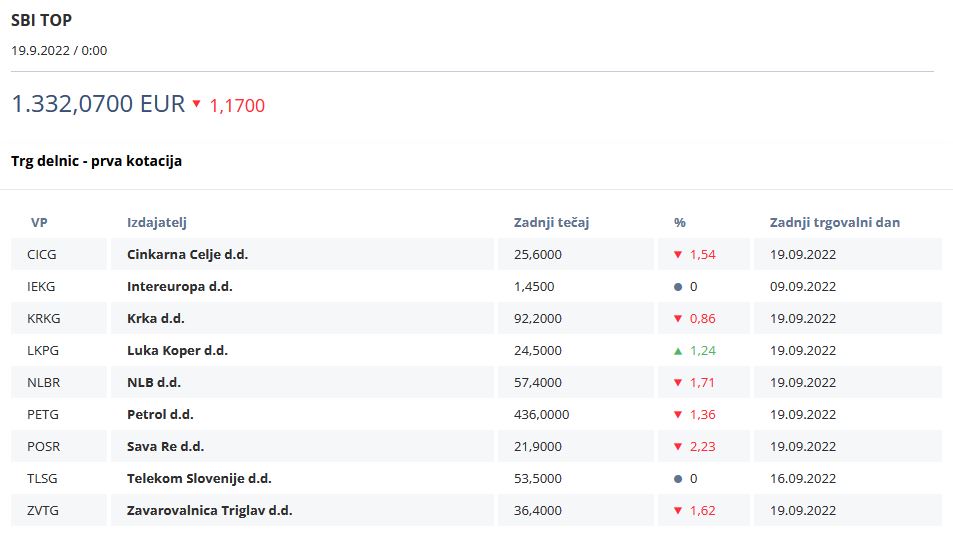The width and height of the screenshot is (953, 534).
Task: Click the green 1,24 percent change value
Action: 703,351
